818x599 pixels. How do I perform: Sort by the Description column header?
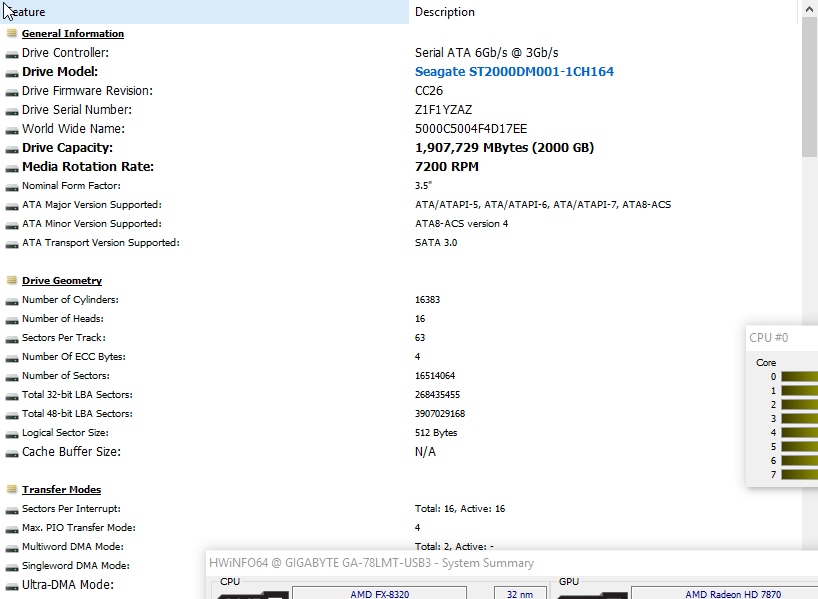pyautogui.click(x=604, y=11)
